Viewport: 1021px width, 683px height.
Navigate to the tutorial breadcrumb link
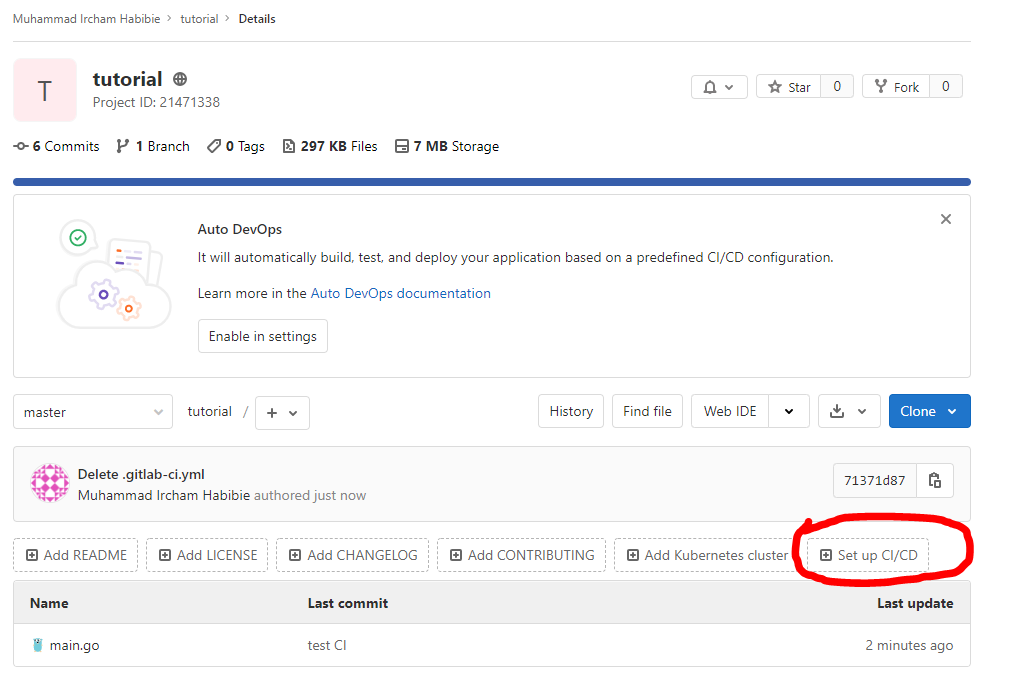point(199,18)
